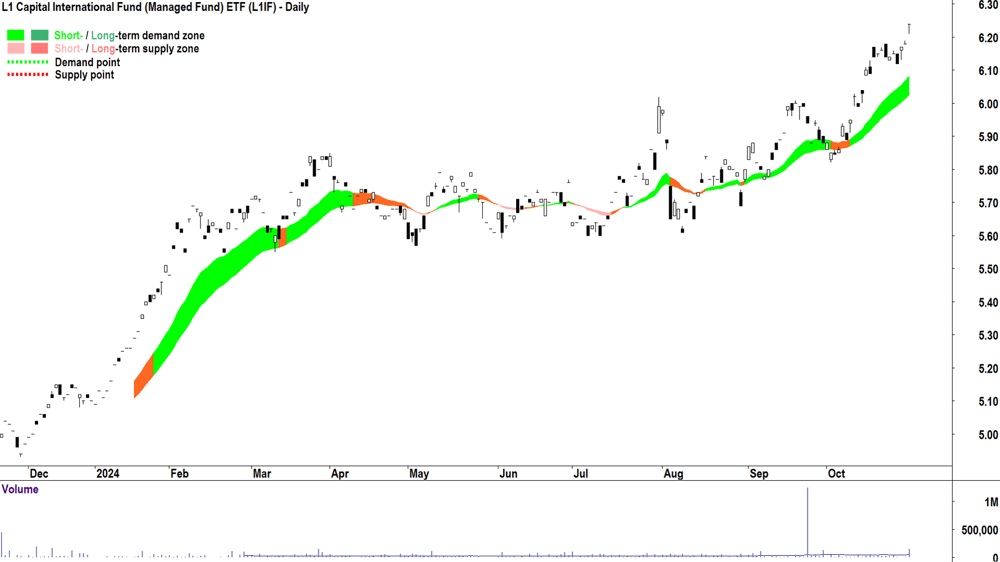Click the 1M volume axis label
Image resolution: width=1000 pixels, height=562 pixels.
tap(991, 503)
